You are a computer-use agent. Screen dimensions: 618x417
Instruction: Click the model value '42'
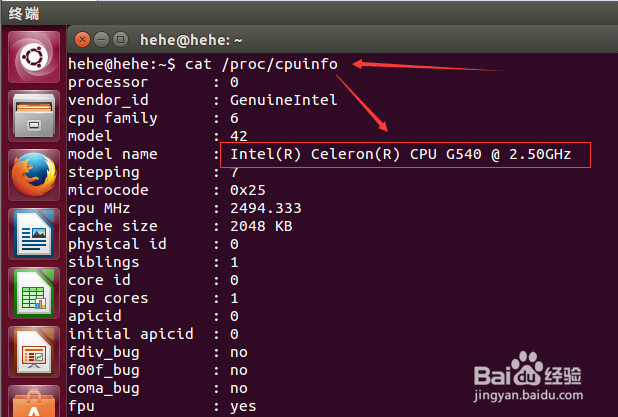click(x=239, y=136)
